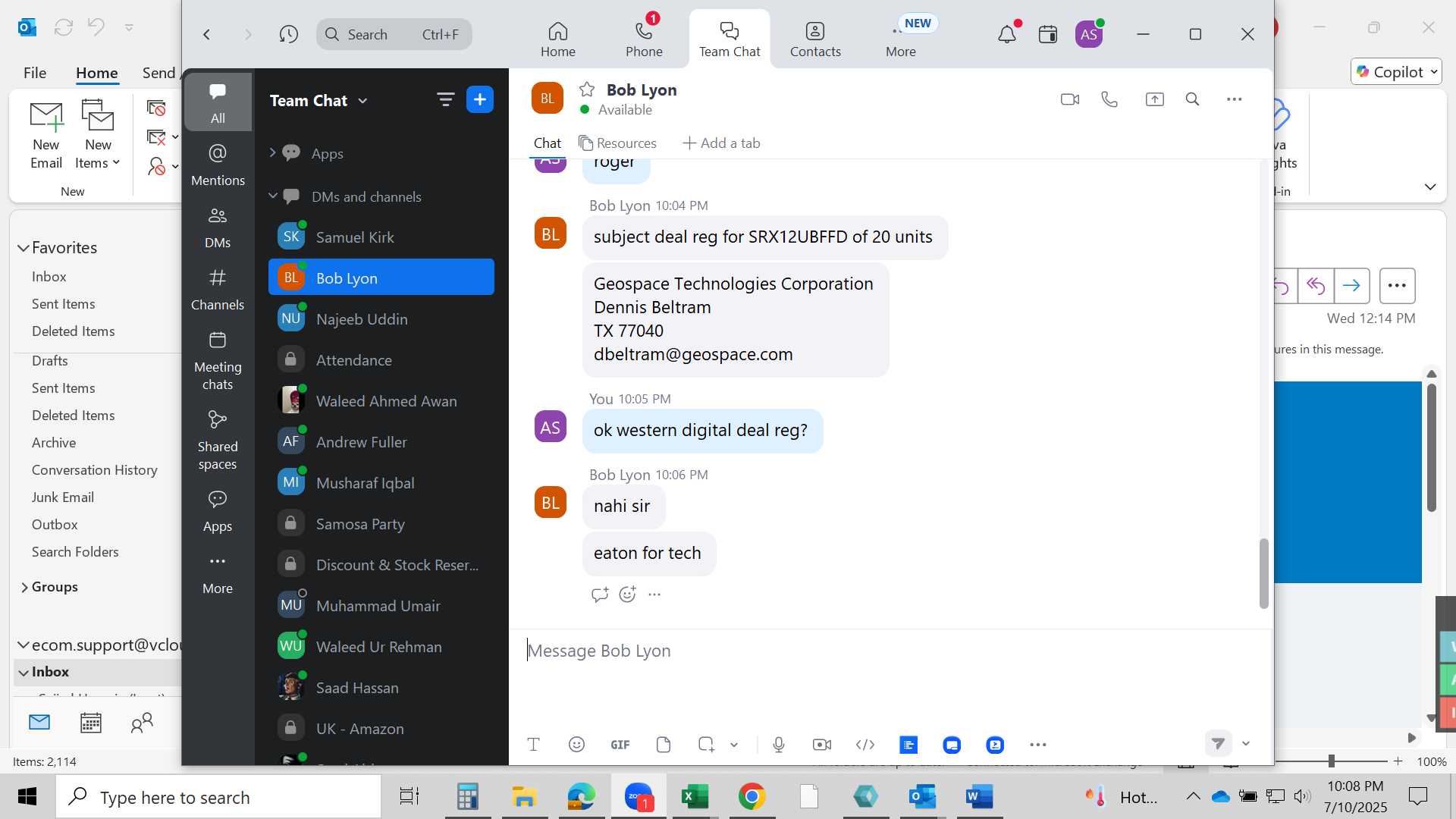Viewport: 1456px width, 819px height.
Task: Open the Phone tab
Action: [x=644, y=39]
